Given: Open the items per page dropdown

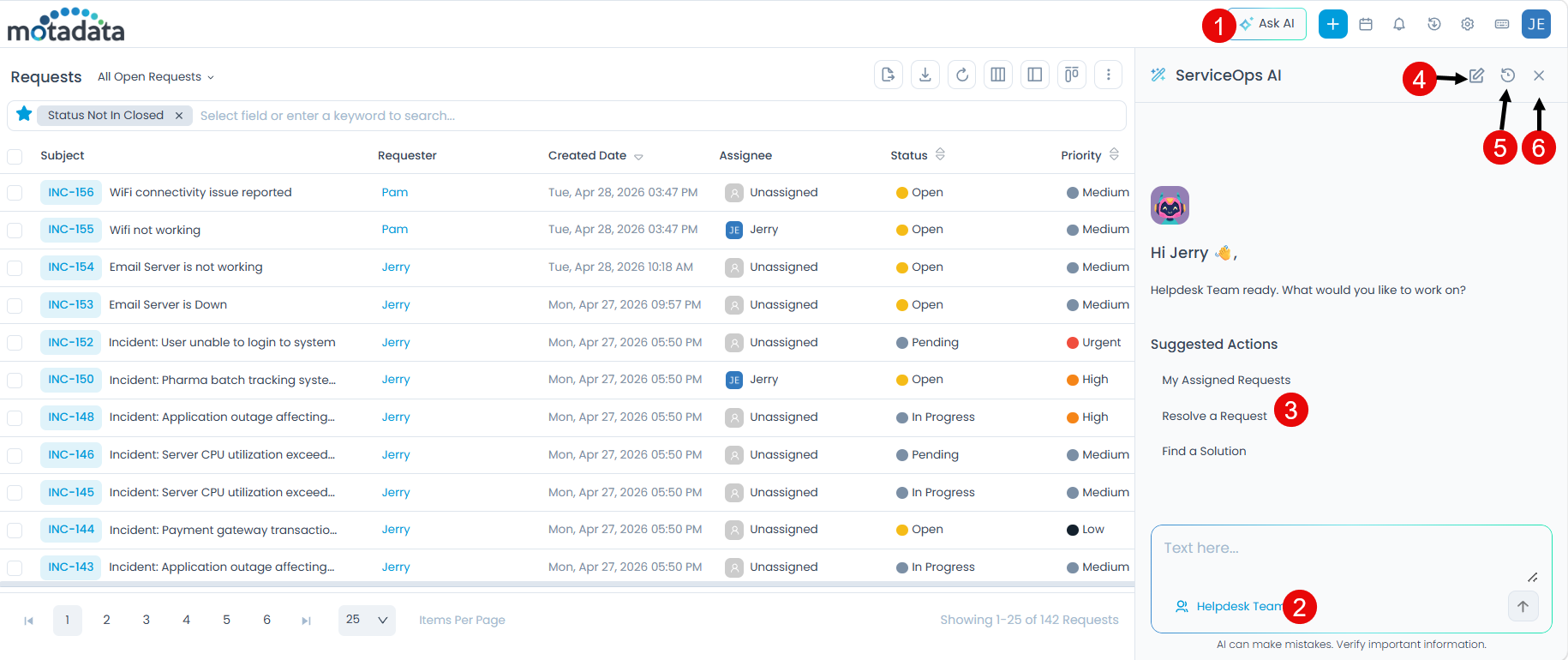Looking at the screenshot, I should click(367, 620).
